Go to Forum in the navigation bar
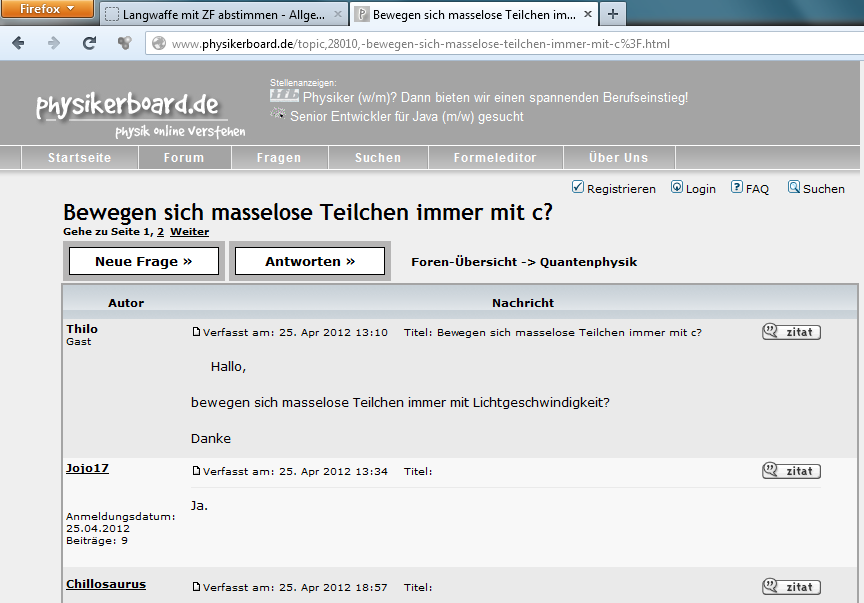Image resolution: width=864 pixels, height=603 pixels. pos(184,158)
